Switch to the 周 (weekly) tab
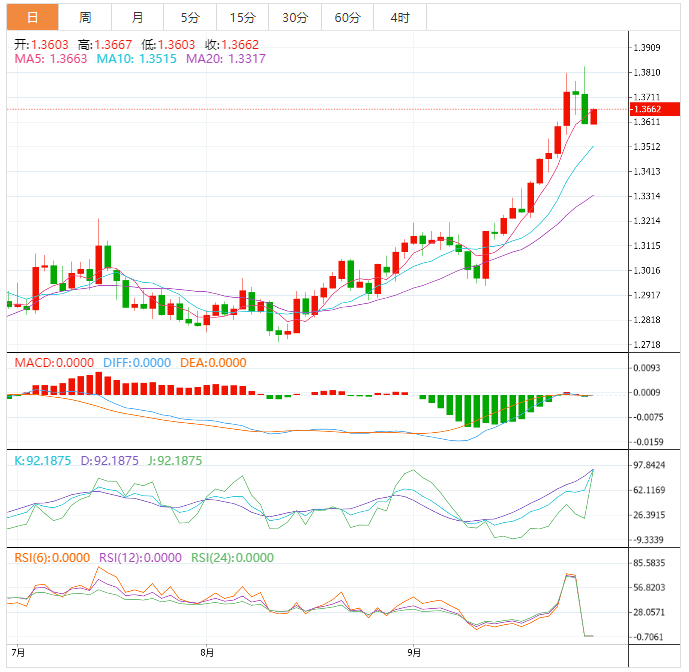 point(85,18)
